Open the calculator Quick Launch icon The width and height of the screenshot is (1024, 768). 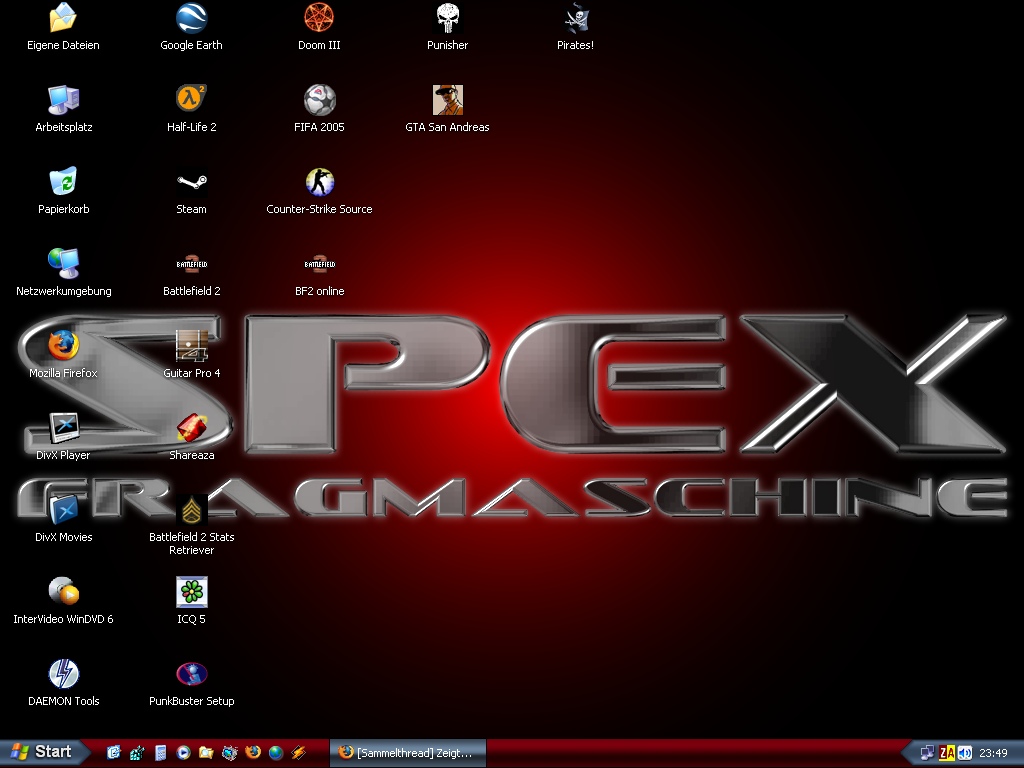click(161, 753)
